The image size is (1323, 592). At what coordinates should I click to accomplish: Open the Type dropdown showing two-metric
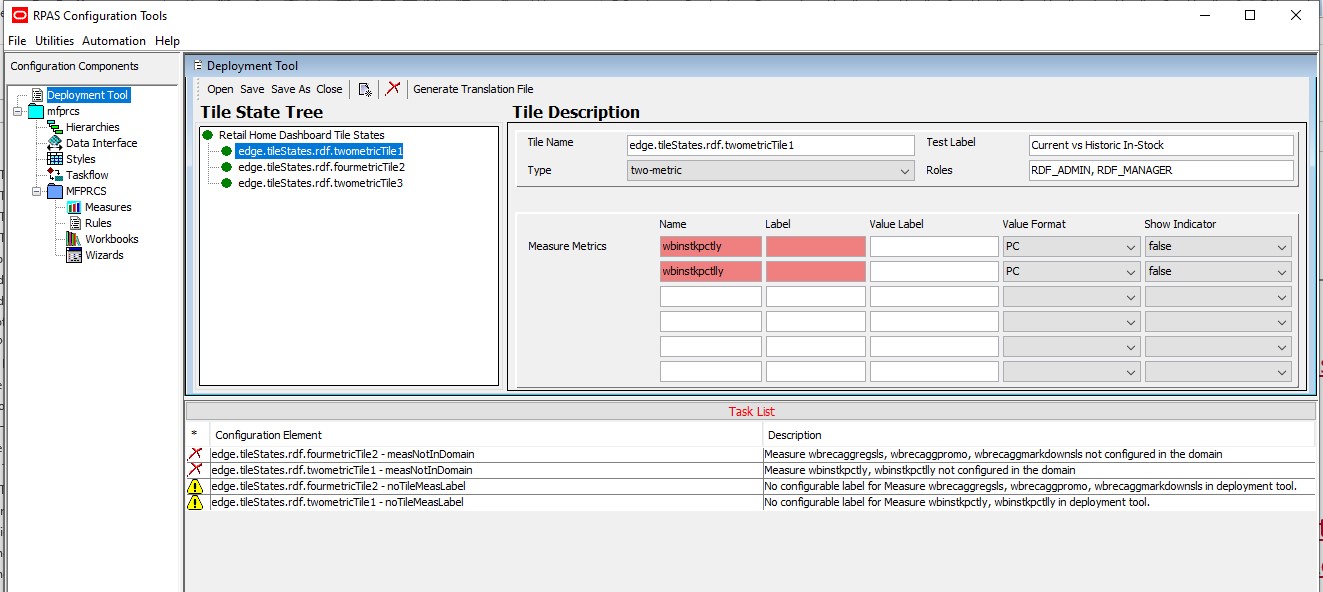tap(770, 171)
